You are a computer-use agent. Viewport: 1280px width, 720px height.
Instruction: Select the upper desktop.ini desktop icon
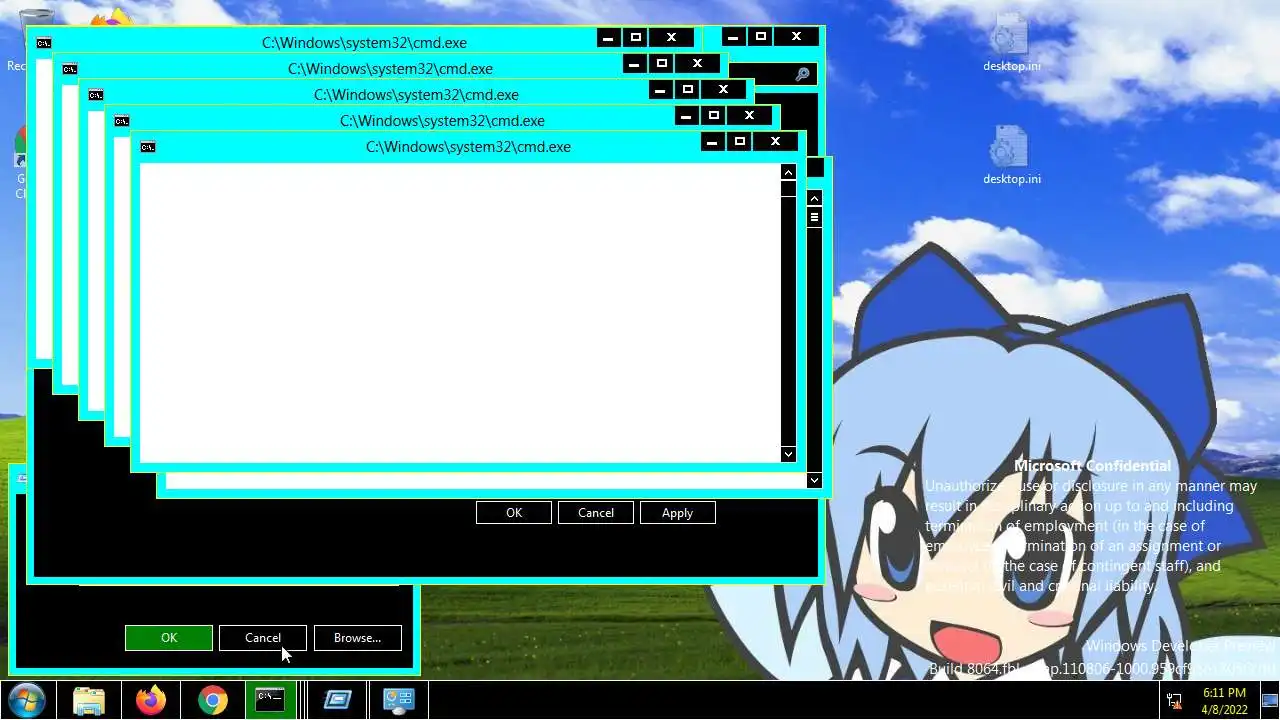[x=1011, y=43]
